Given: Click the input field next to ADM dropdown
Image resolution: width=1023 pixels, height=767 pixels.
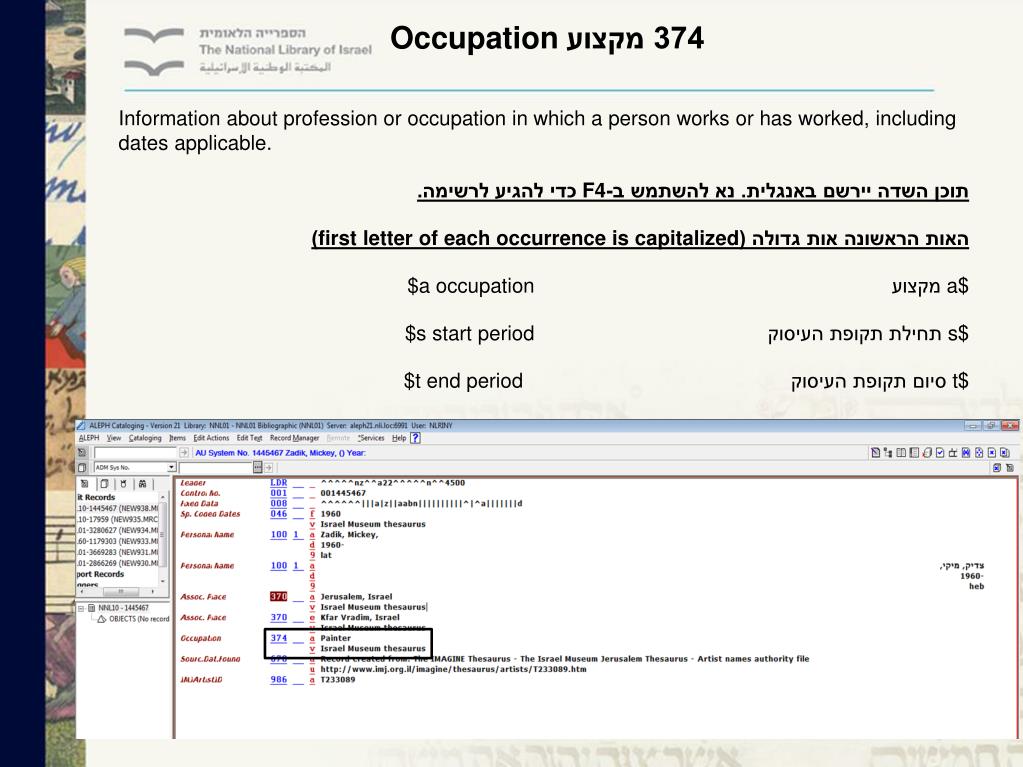Looking at the screenshot, I should tap(215, 468).
